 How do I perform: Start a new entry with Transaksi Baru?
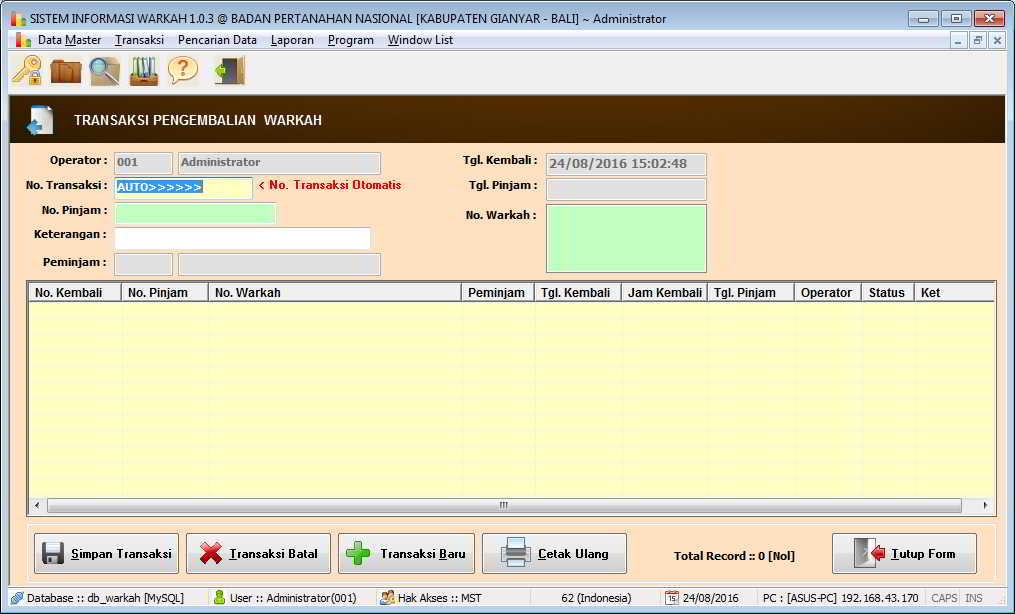(x=406, y=554)
